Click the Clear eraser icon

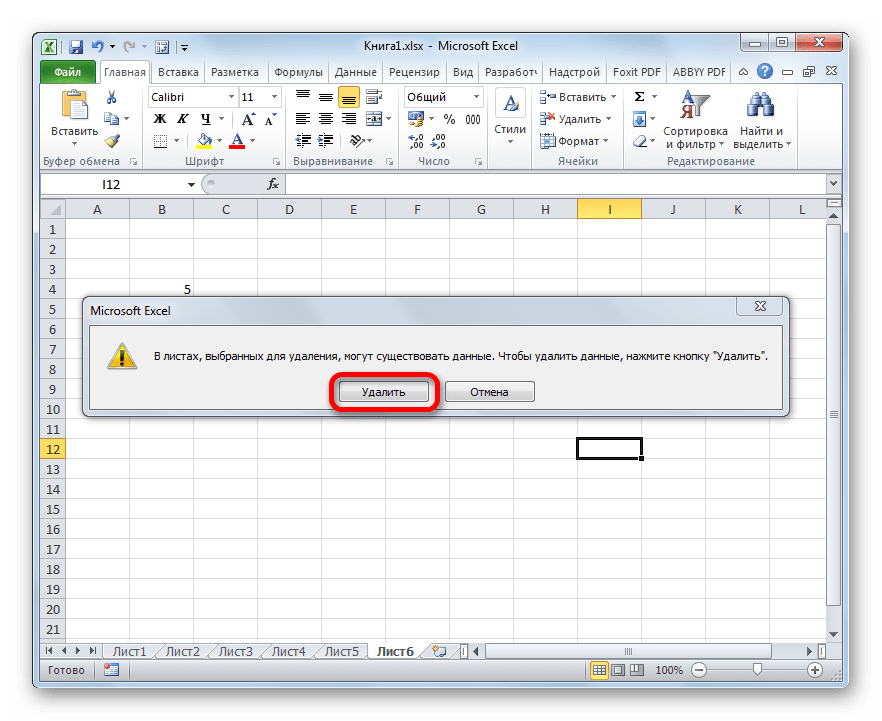640,141
